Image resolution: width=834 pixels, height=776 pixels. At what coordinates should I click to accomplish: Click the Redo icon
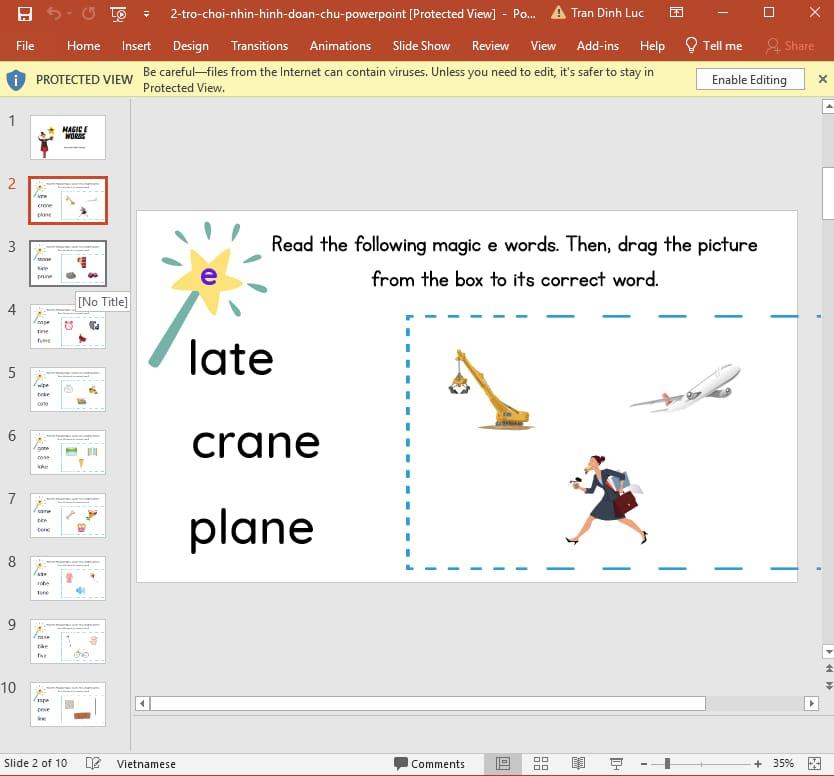(88, 12)
